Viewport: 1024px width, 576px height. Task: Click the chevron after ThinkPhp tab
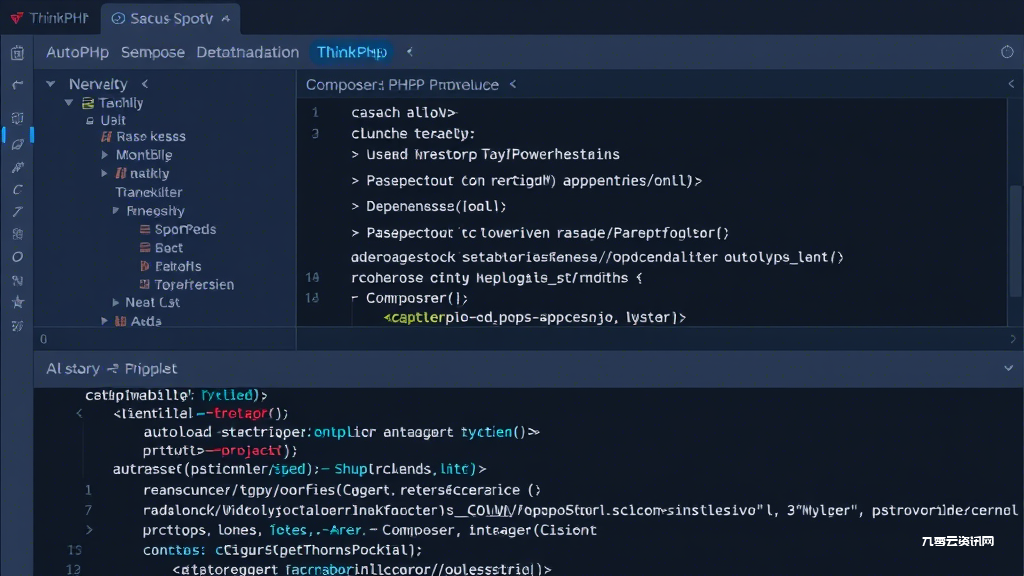pyautogui.click(x=409, y=52)
